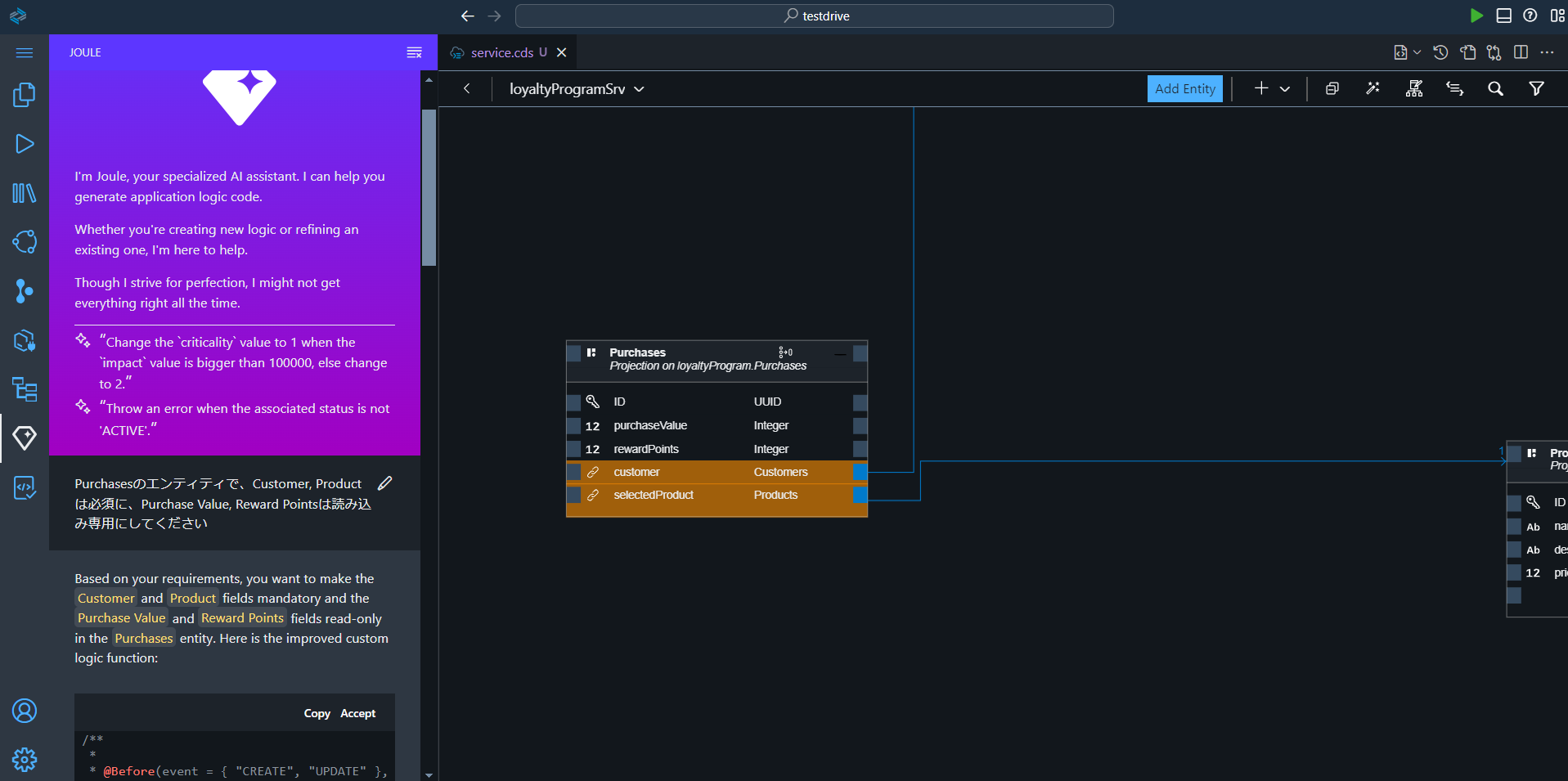The width and height of the screenshot is (1568, 781).
Task: Open the tree structure view in the activity bar
Action: tap(25, 389)
